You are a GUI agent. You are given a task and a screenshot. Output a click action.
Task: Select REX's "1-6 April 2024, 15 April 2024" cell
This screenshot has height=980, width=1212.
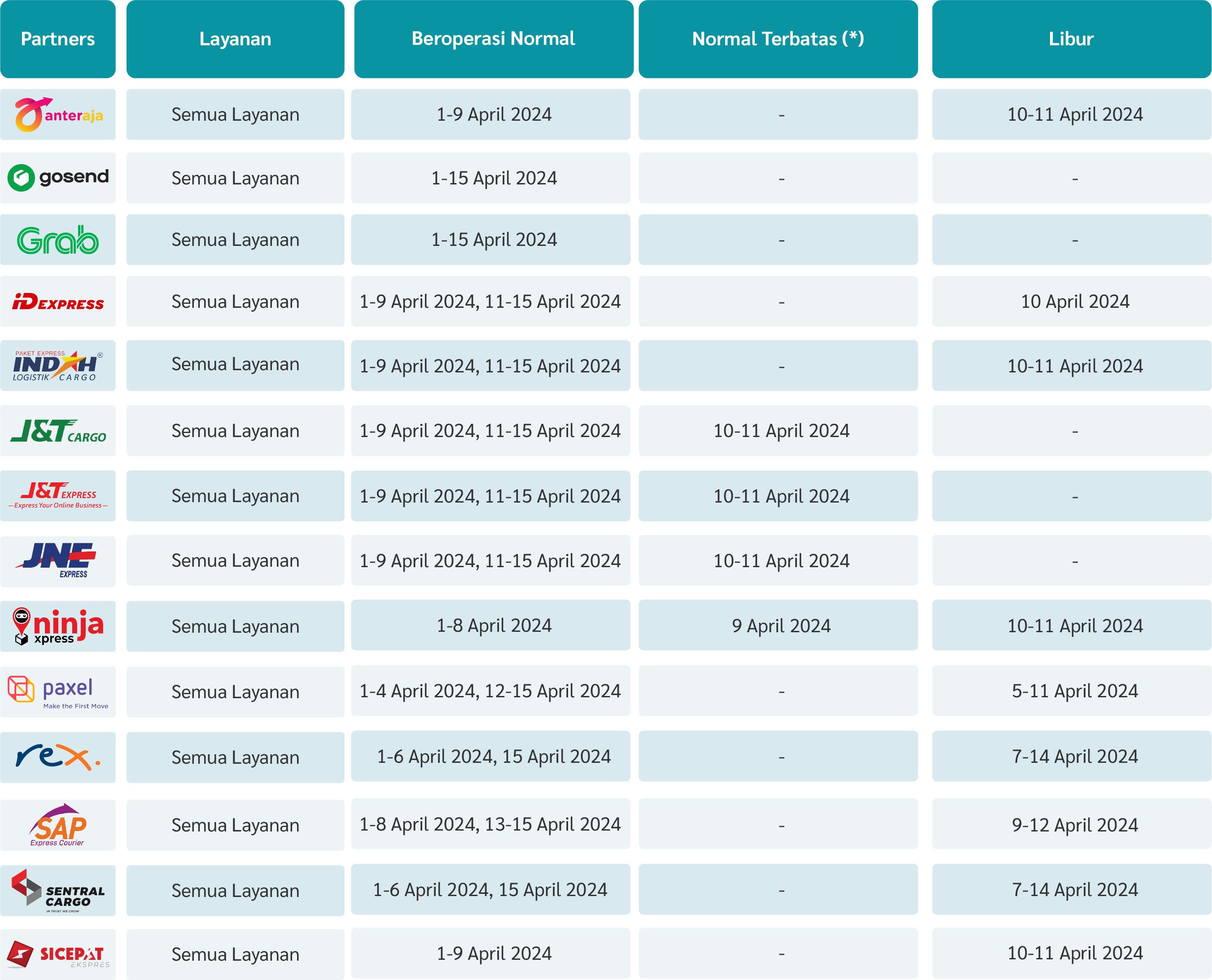point(490,756)
